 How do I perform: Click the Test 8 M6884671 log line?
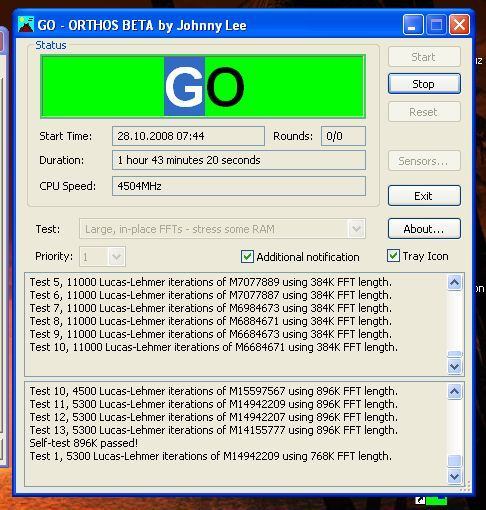(x=211, y=321)
